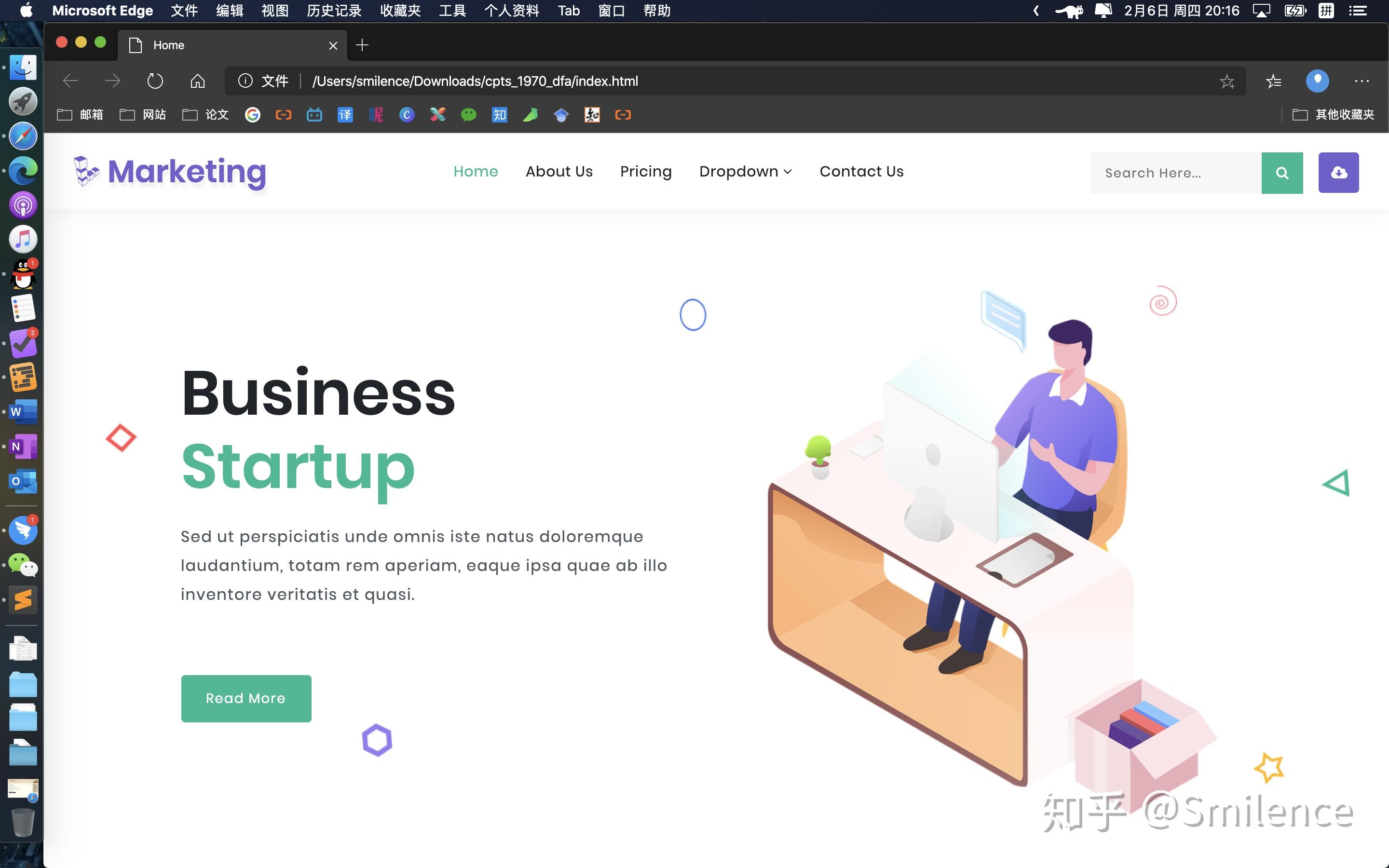Click the Marketing logo home link
The height and width of the screenshot is (868, 1389).
coord(170,171)
